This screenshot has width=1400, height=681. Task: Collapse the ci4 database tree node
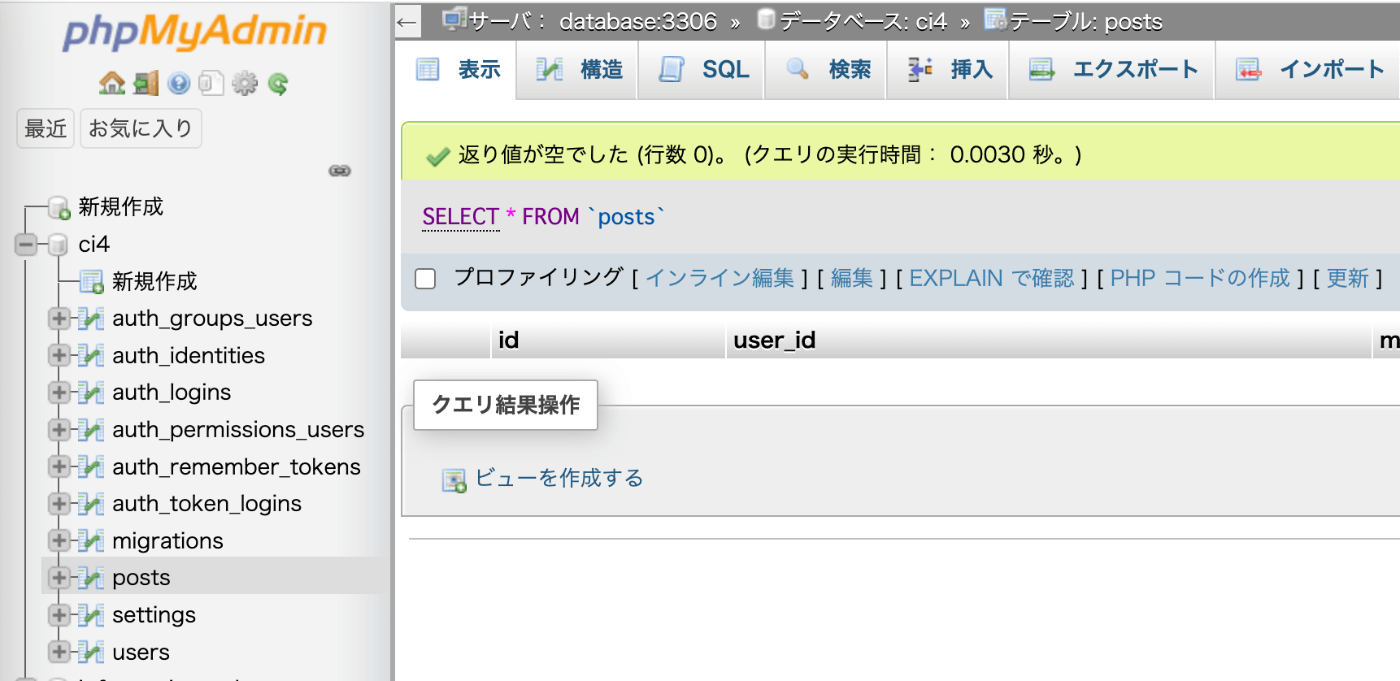pyautogui.click(x=26, y=244)
